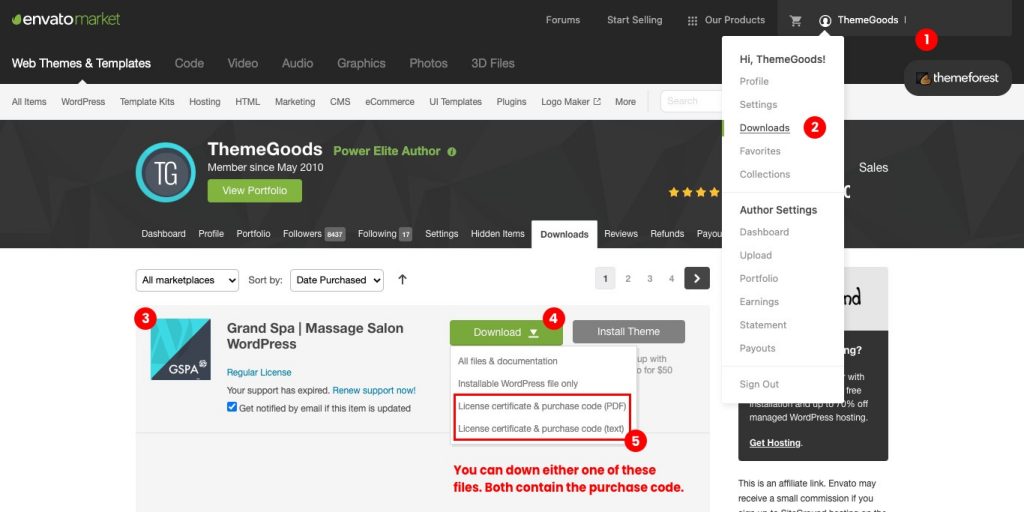Open the Refunds tab

click(667, 234)
